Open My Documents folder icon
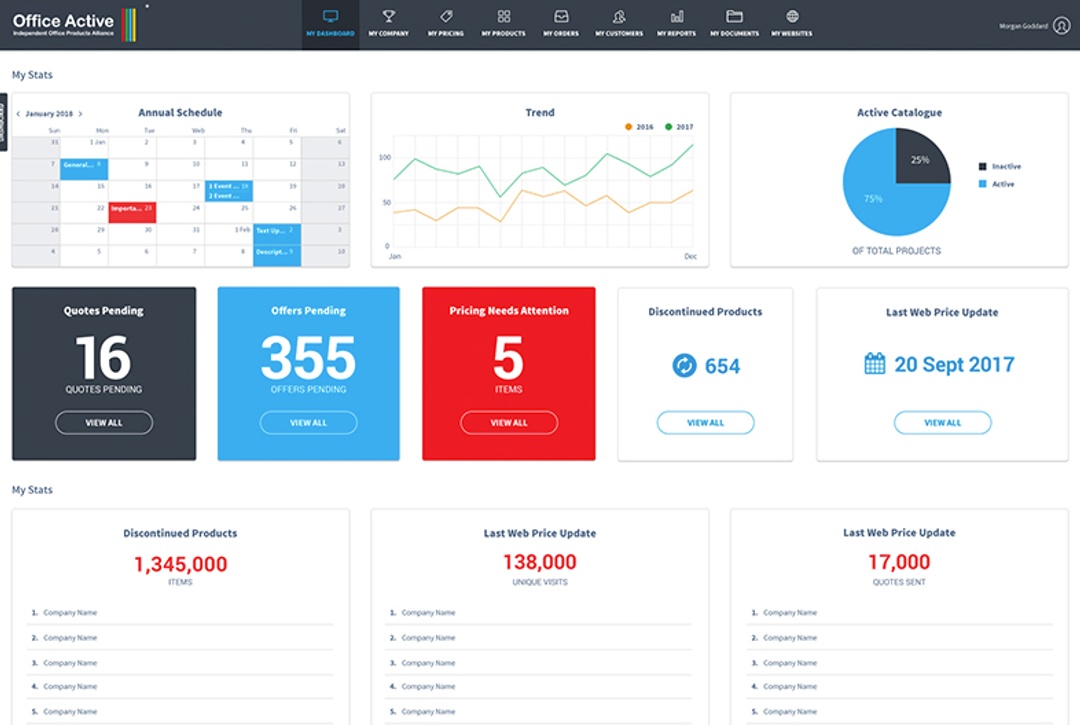This screenshot has width=1080, height=725. tap(734, 17)
